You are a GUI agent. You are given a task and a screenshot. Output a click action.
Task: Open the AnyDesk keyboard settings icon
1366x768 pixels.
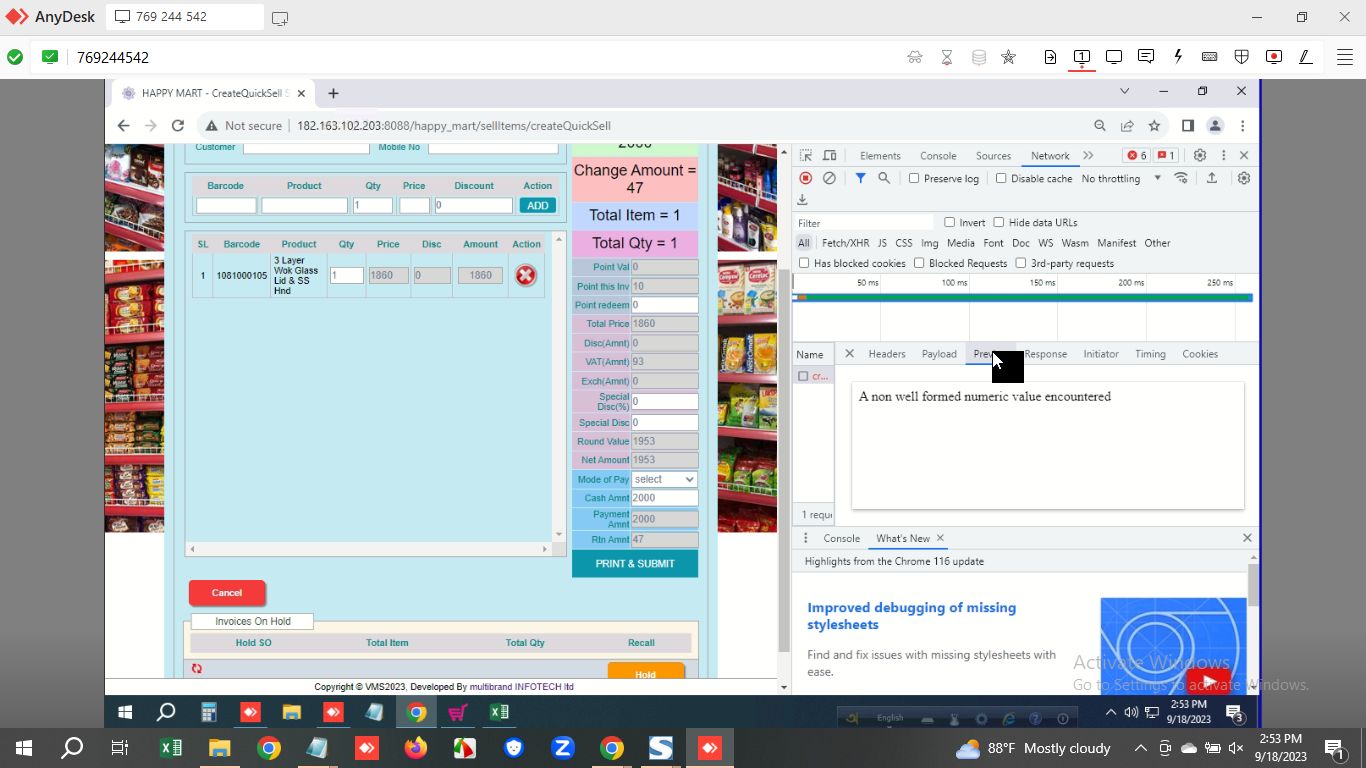(x=1209, y=57)
